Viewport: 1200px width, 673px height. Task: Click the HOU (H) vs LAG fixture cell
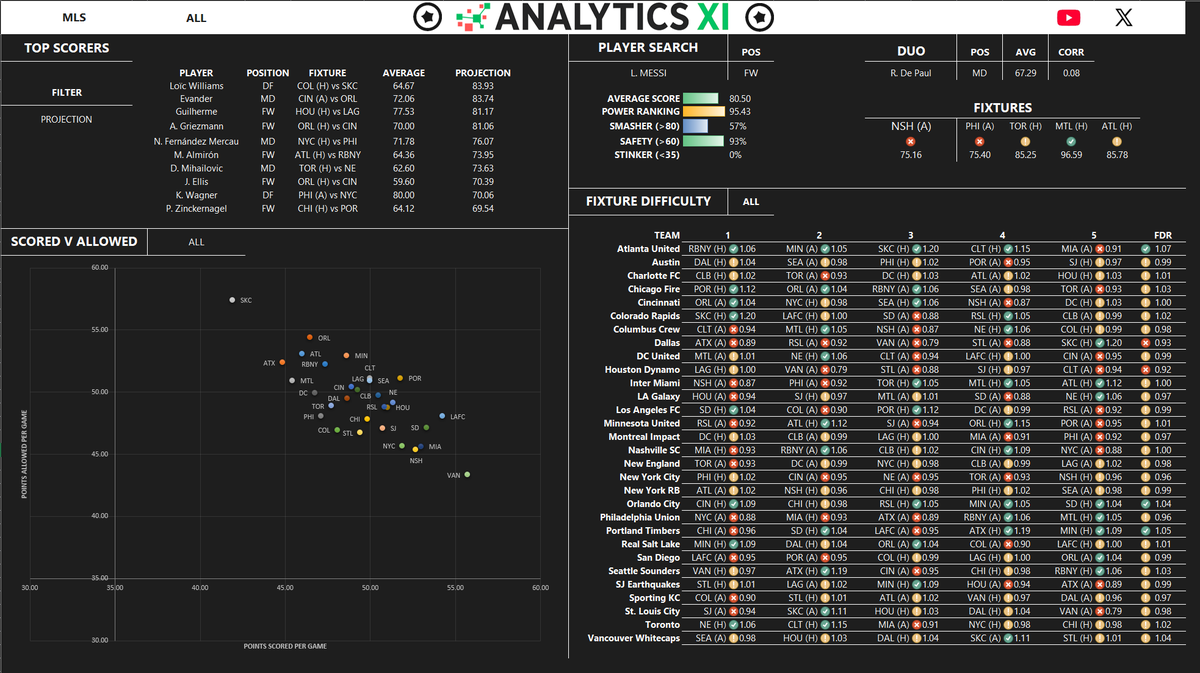327,113
